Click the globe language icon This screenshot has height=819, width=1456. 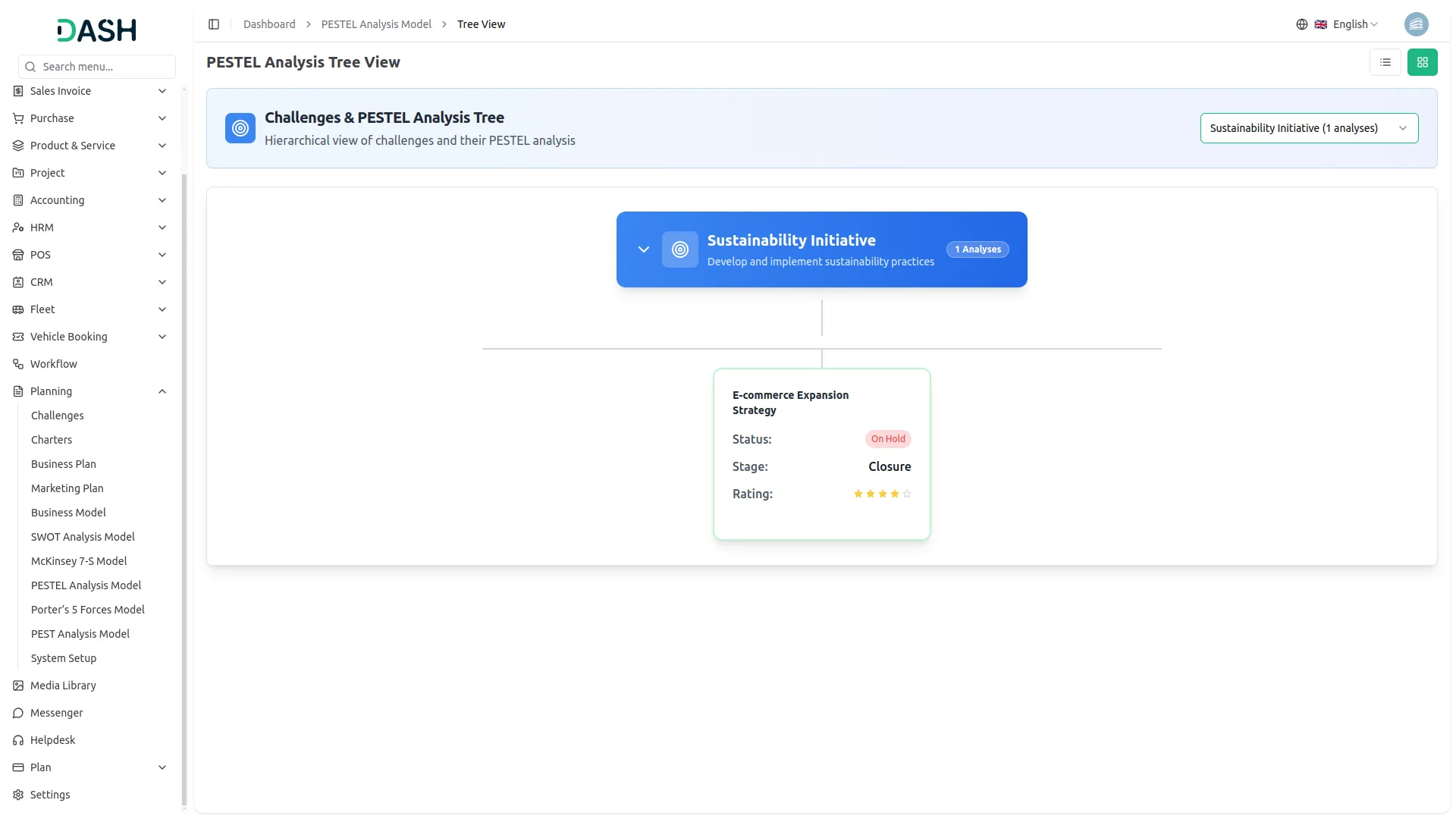(1301, 24)
